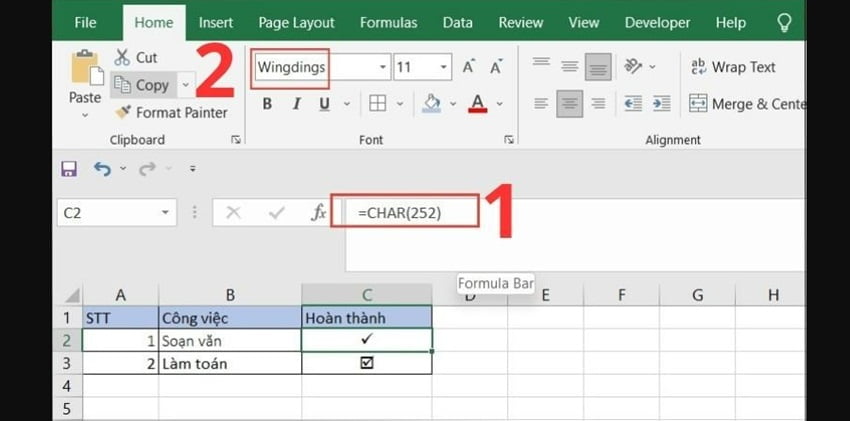
Task: Open the Orientation text-angle icon
Action: [633, 67]
